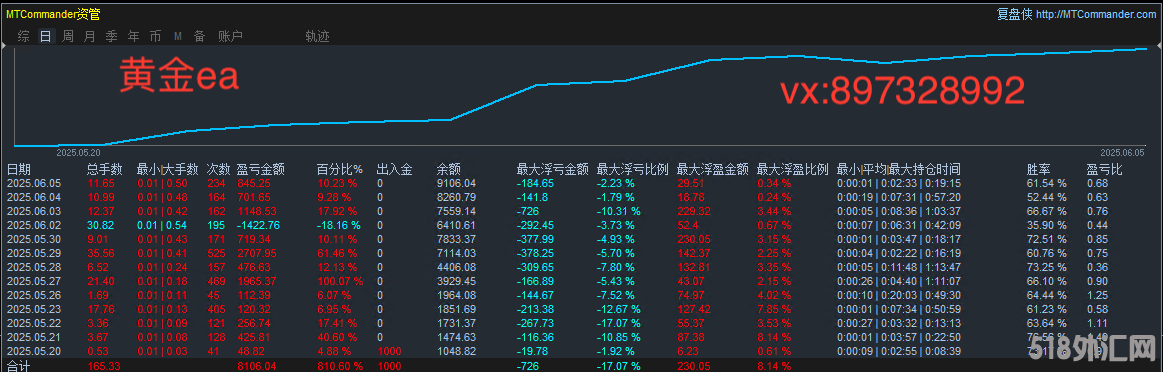Image resolution: width=1163 pixels, height=372 pixels.
Task: Click the M icon tab
Action: click(x=178, y=36)
